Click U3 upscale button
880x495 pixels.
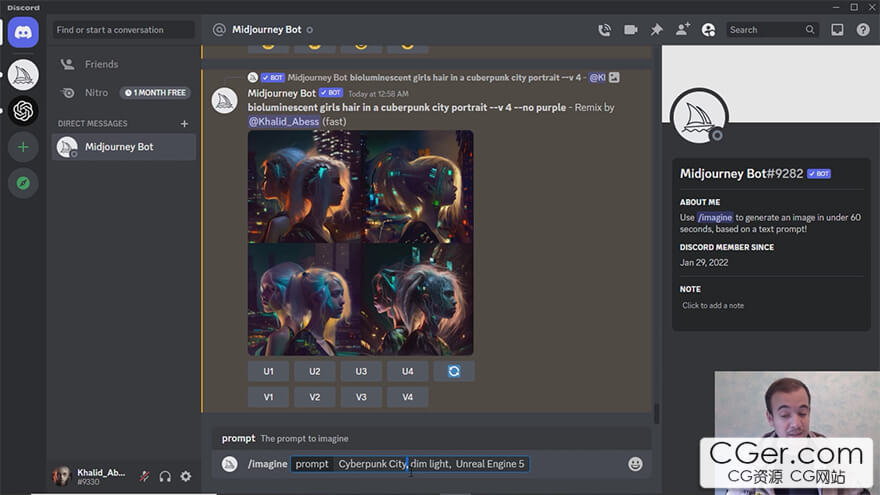tap(361, 371)
